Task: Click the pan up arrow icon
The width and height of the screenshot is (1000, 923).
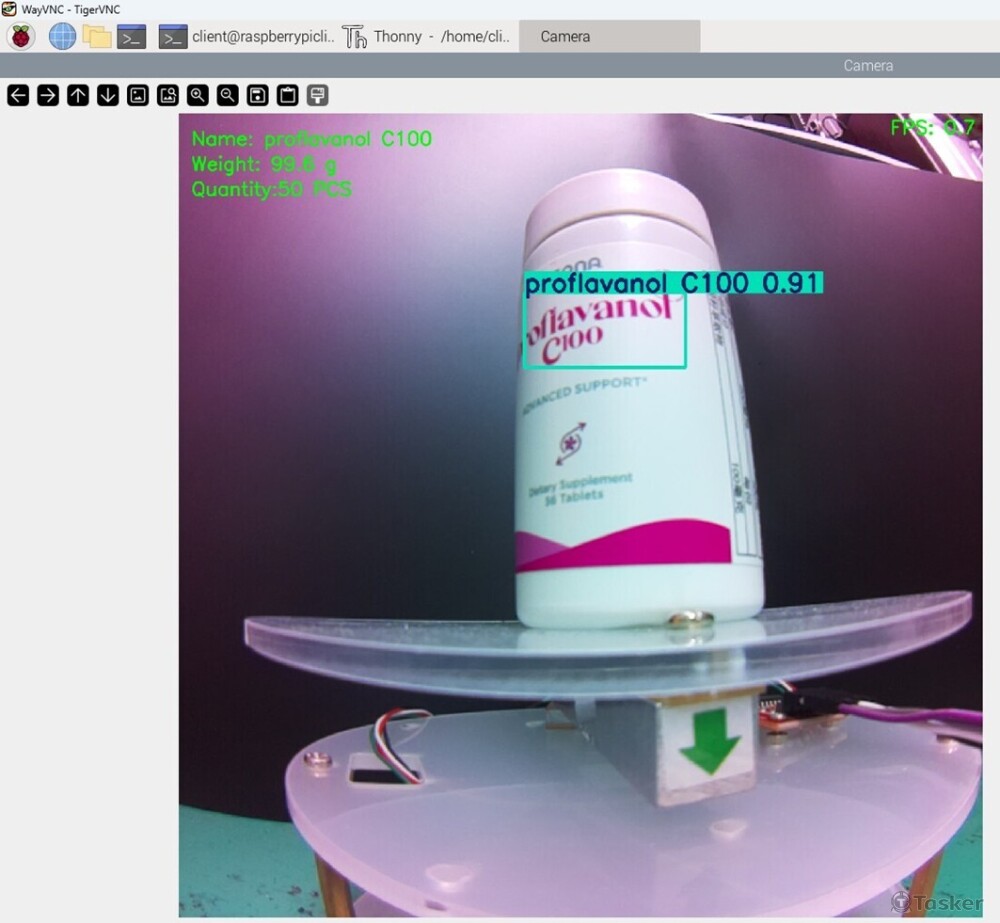Action: point(78,96)
